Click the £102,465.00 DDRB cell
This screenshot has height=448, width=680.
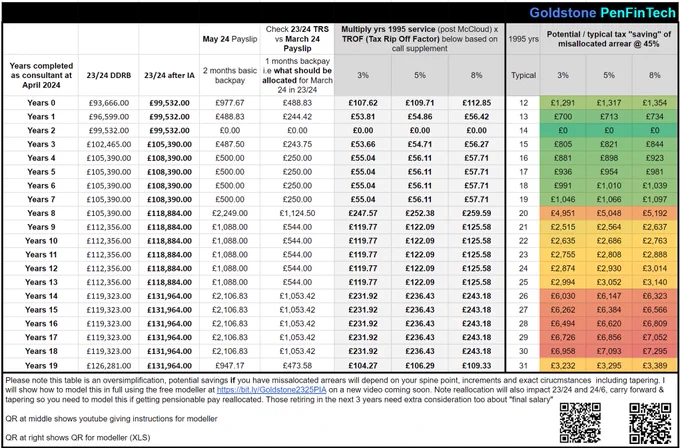tap(108, 144)
